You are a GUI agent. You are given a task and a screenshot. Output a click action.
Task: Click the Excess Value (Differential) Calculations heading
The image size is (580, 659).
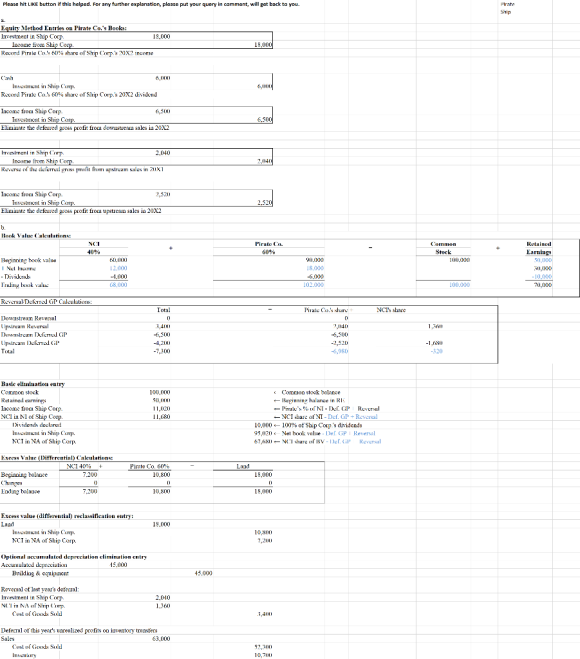tap(57, 458)
